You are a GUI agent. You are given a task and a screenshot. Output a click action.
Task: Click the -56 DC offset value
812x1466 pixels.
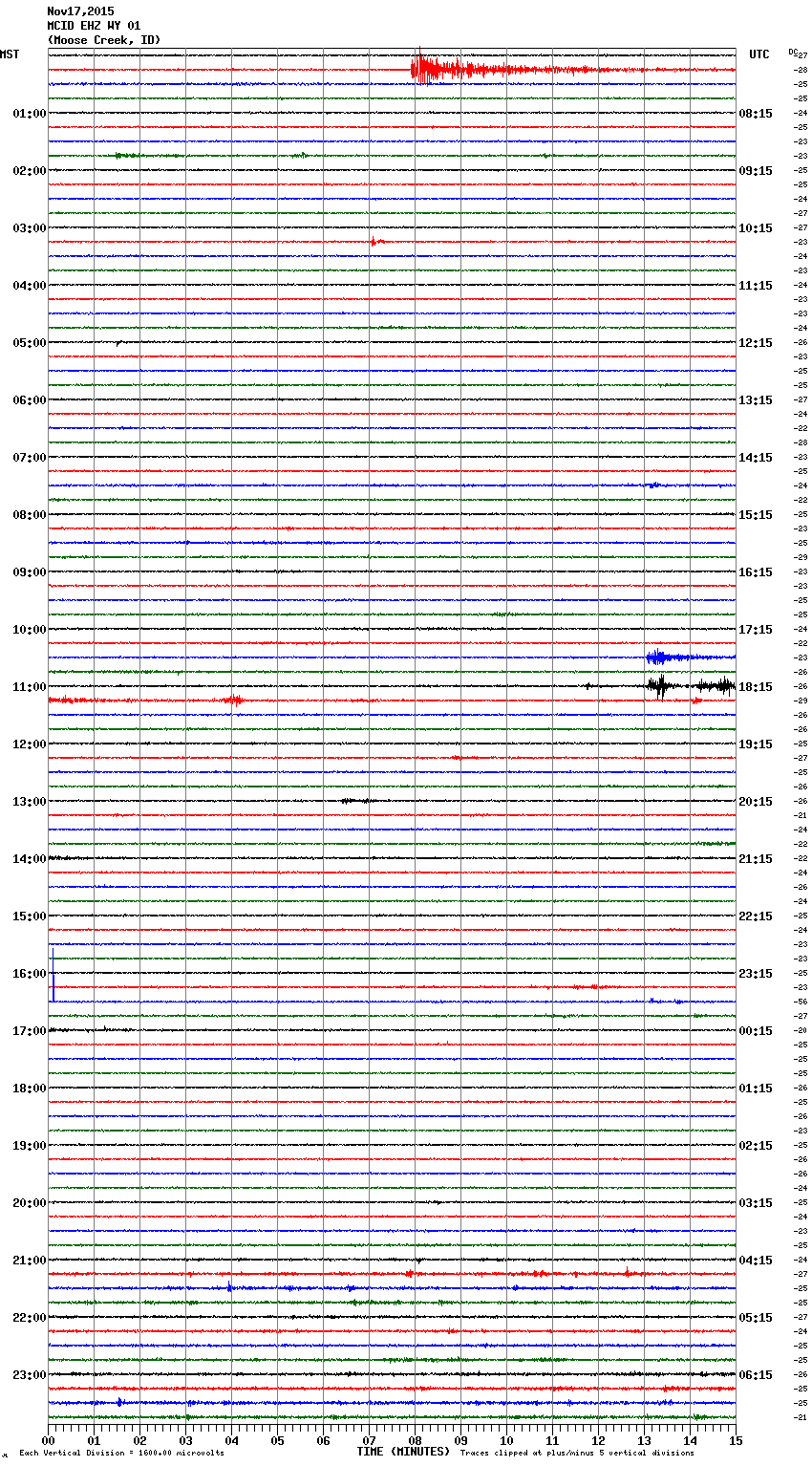801,1002
